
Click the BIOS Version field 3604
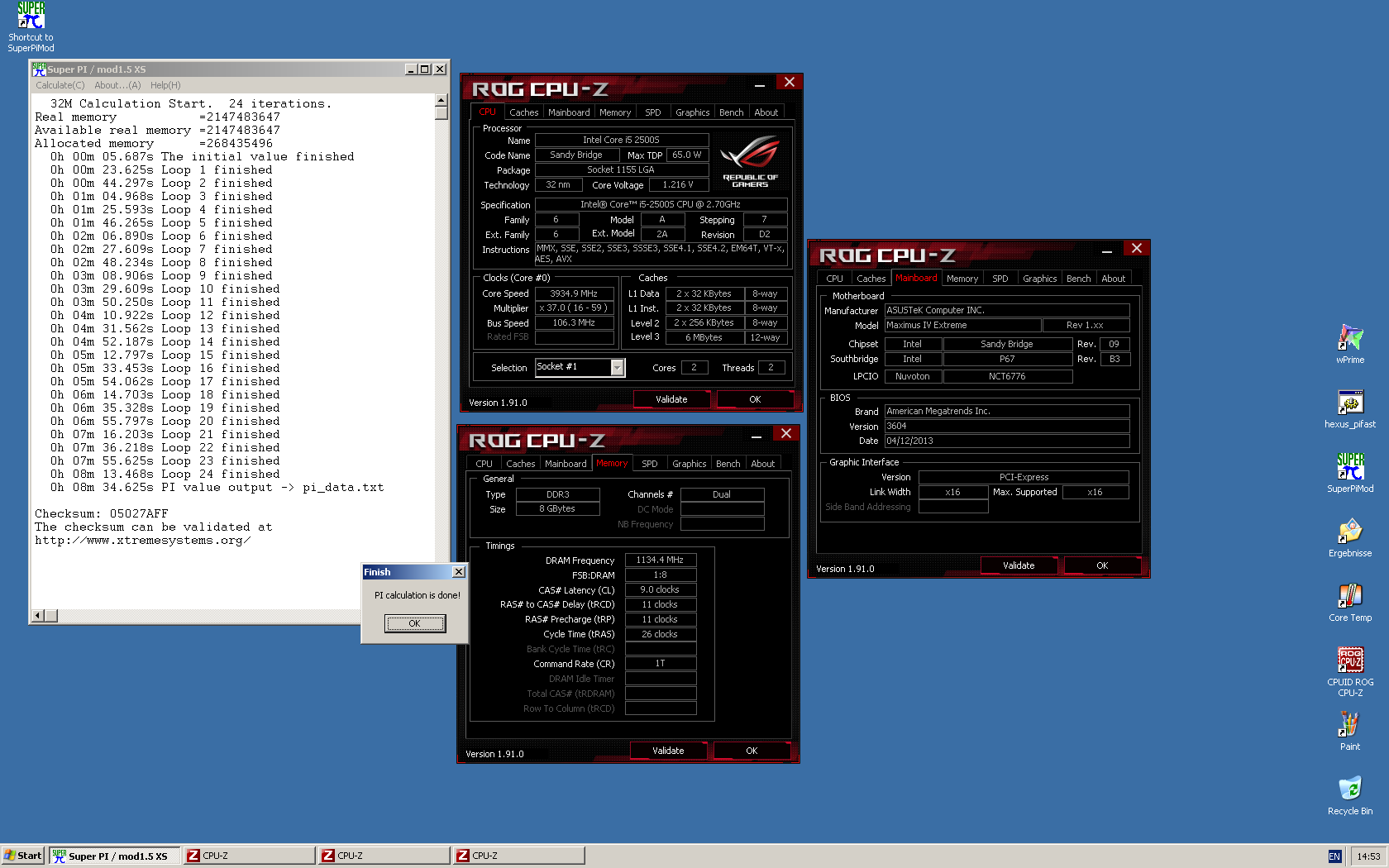click(1007, 427)
